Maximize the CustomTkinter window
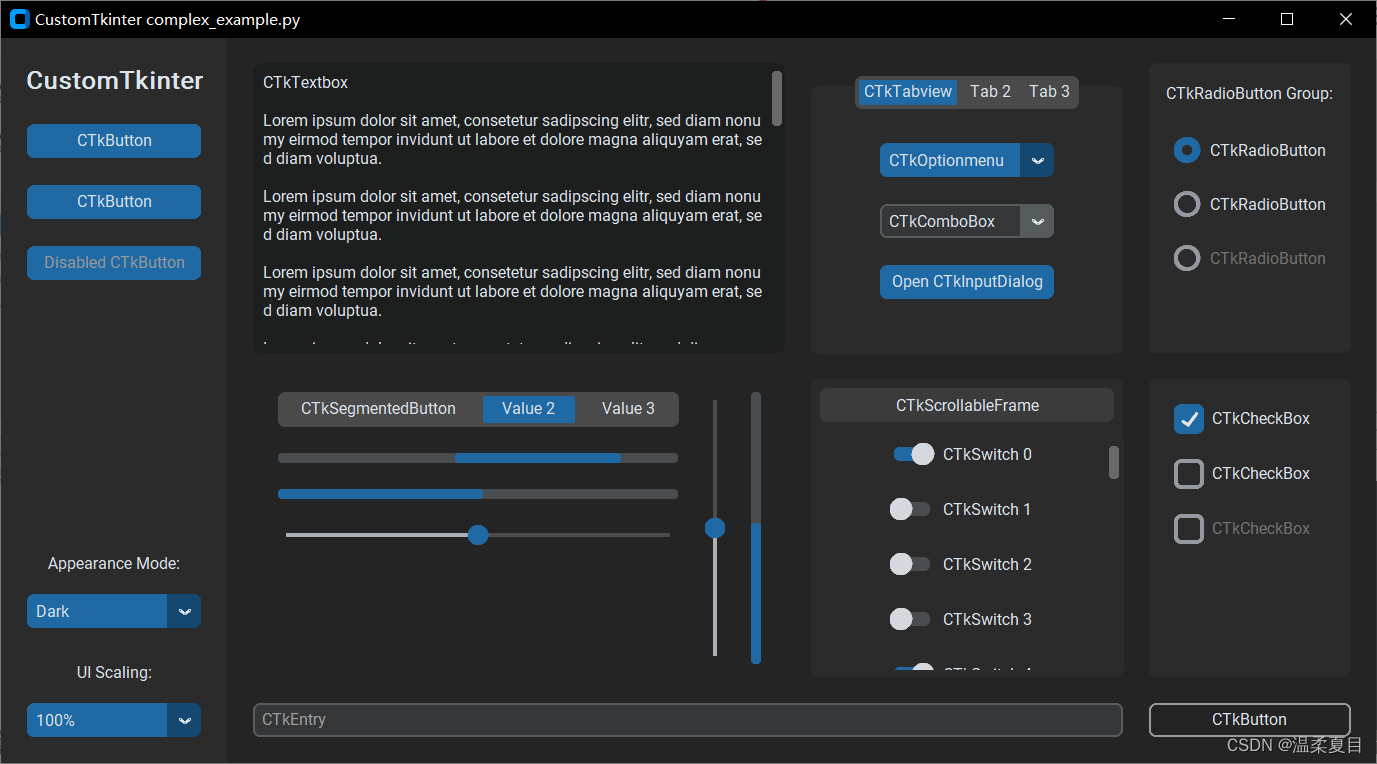The image size is (1377, 764). tap(1287, 19)
